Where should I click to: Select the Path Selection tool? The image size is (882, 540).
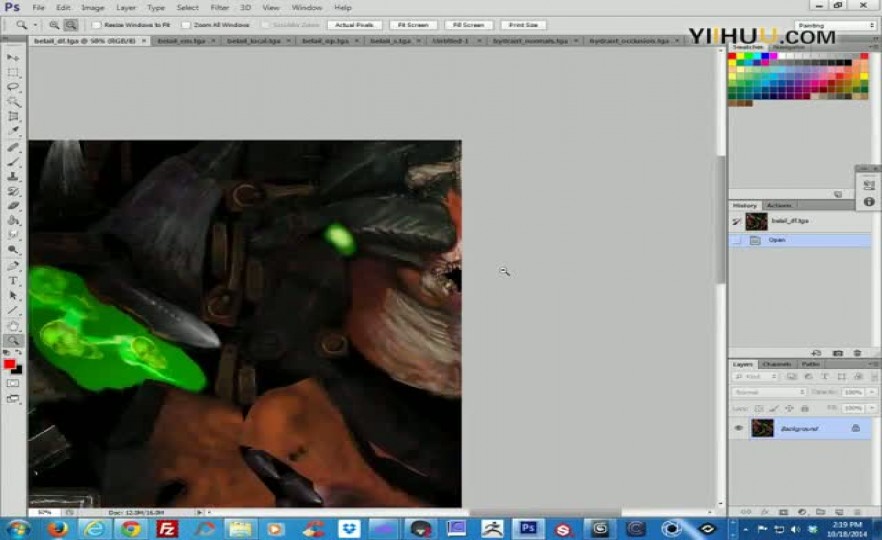tap(13, 295)
